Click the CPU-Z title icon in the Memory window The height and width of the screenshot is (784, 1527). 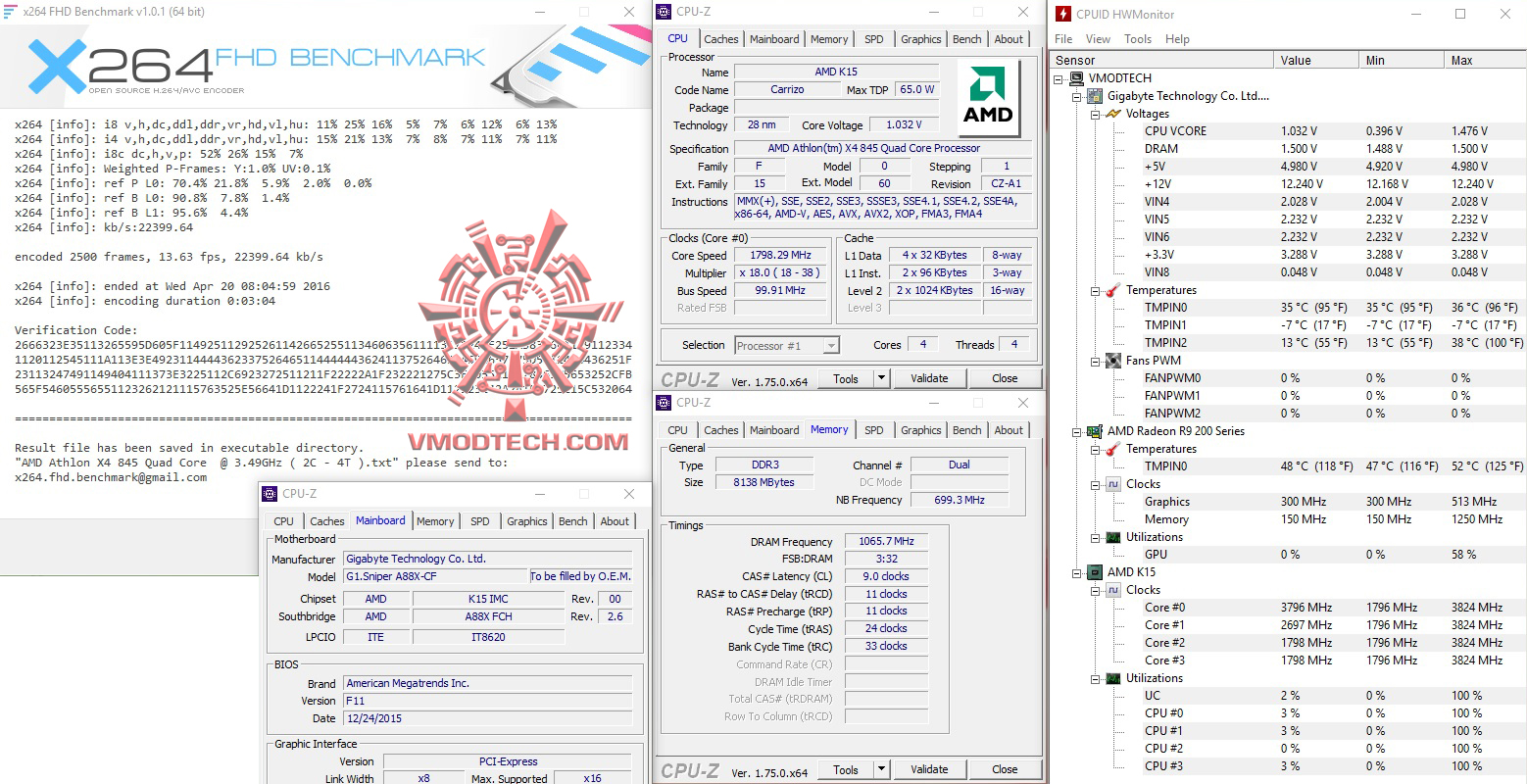tap(665, 403)
